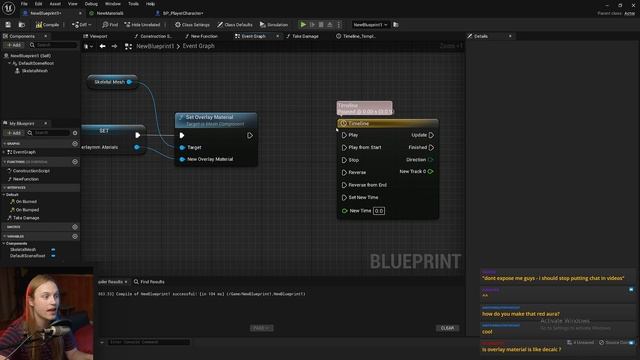This screenshot has width=640, height=360.
Task: Open the Asset menu
Action: 55,4
